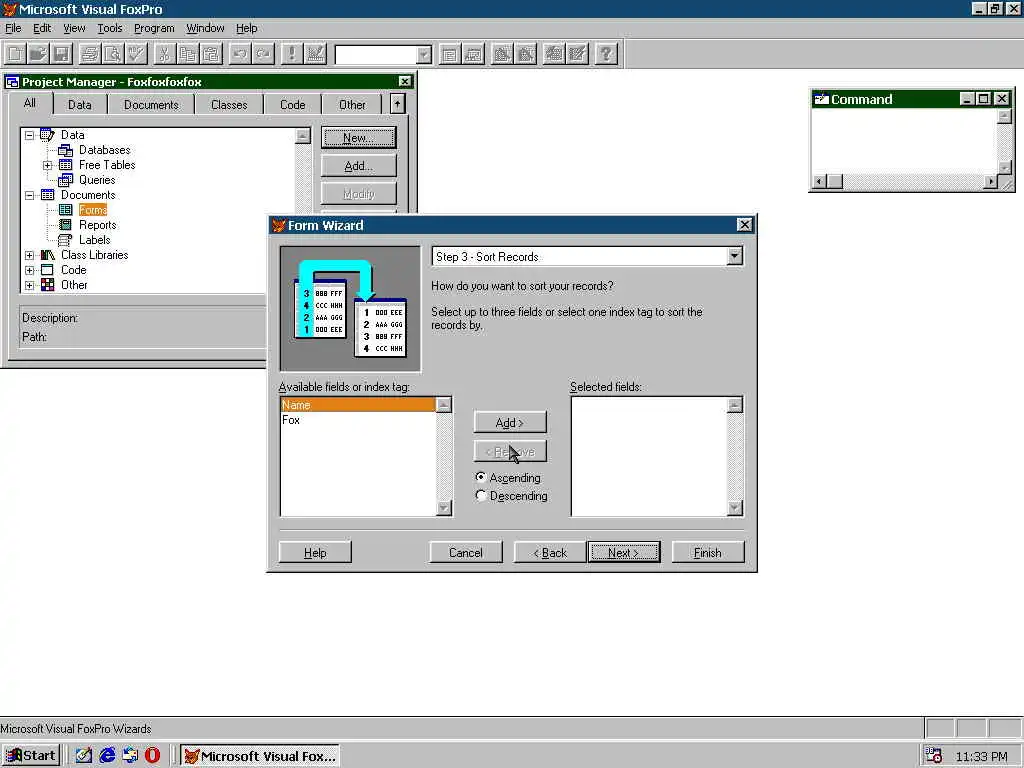Expand the Free Tables node

48,165
